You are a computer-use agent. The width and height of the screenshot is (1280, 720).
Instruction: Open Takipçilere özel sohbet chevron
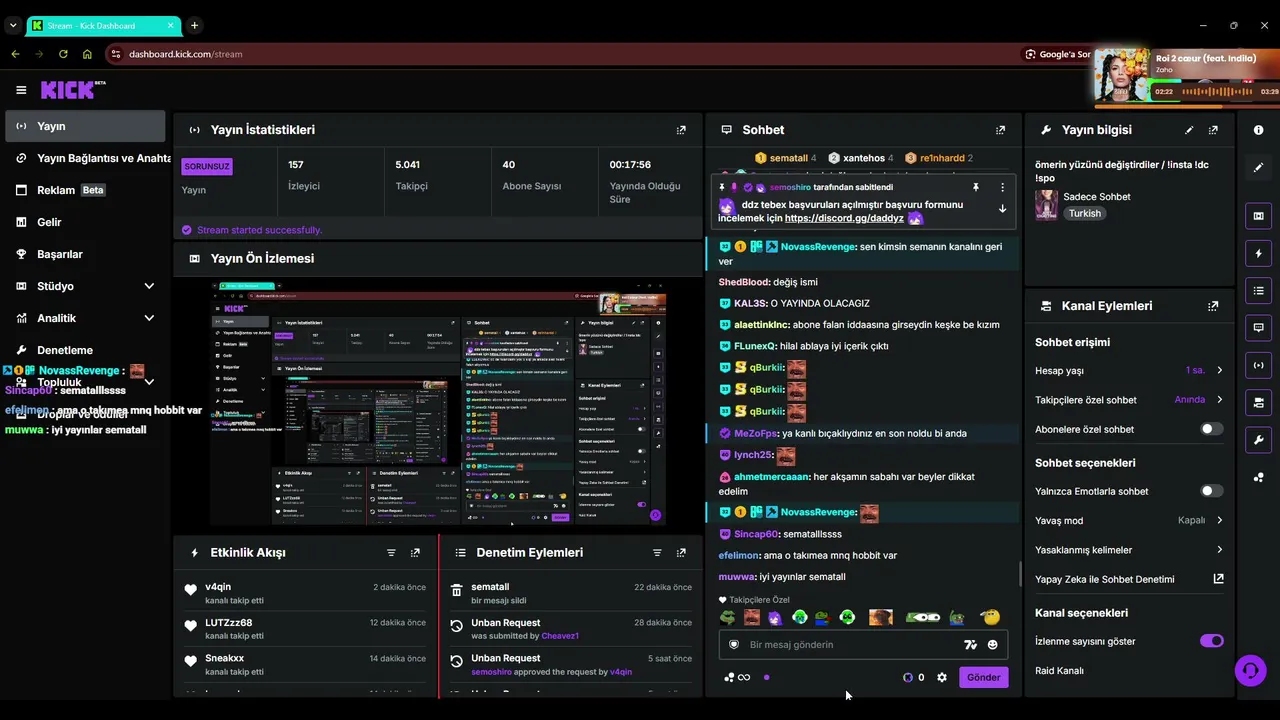(x=1219, y=400)
